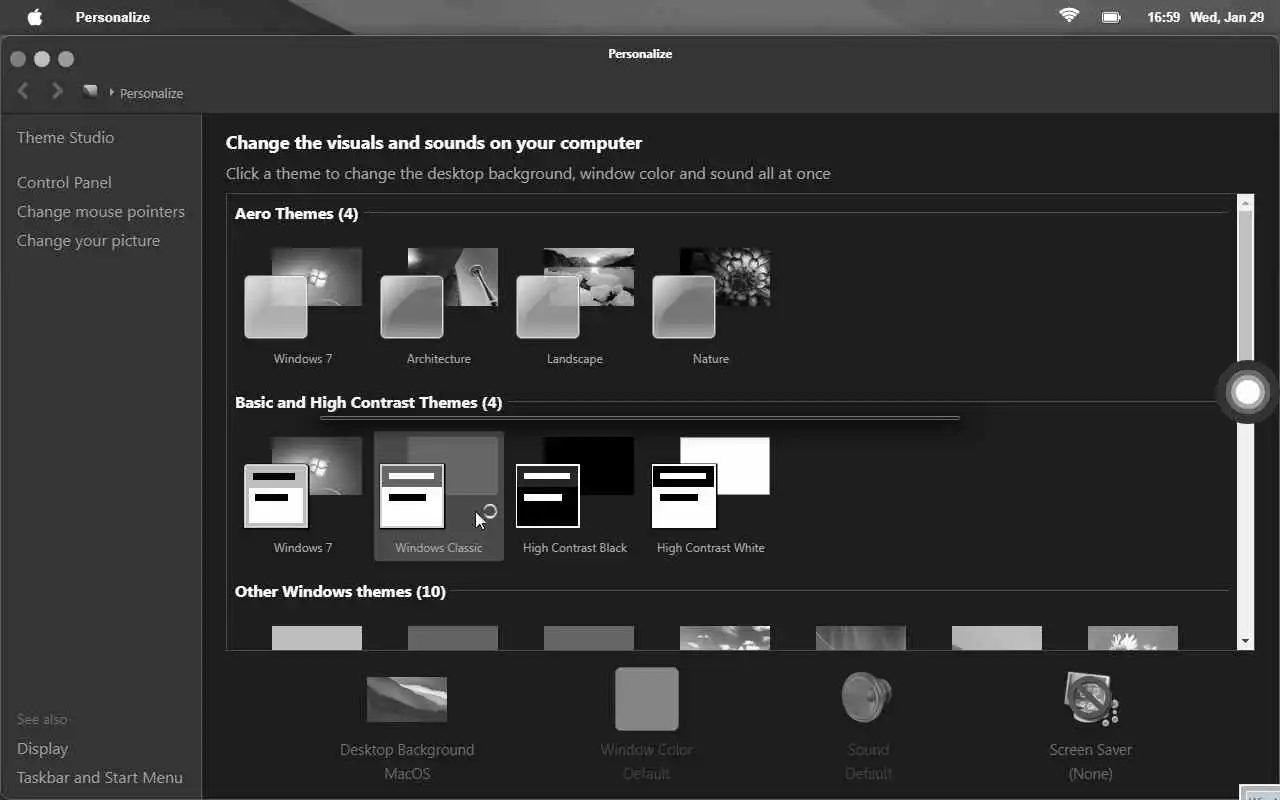This screenshot has height=800, width=1280.
Task: Select the Windows 7 Basic theme
Action: click(x=303, y=495)
